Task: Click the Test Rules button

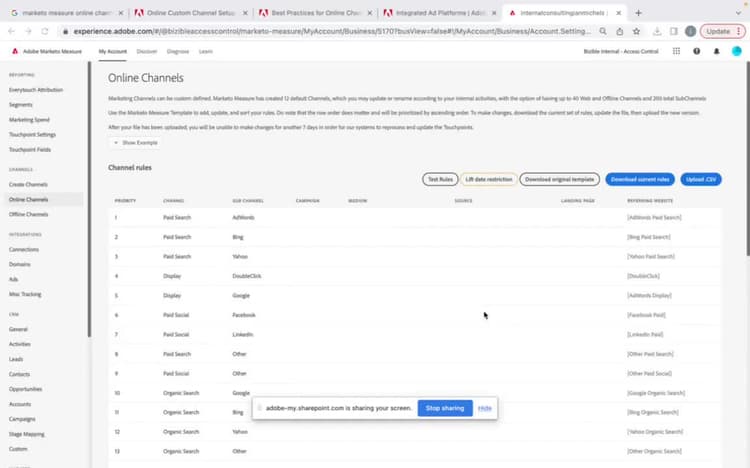Action: [440, 179]
